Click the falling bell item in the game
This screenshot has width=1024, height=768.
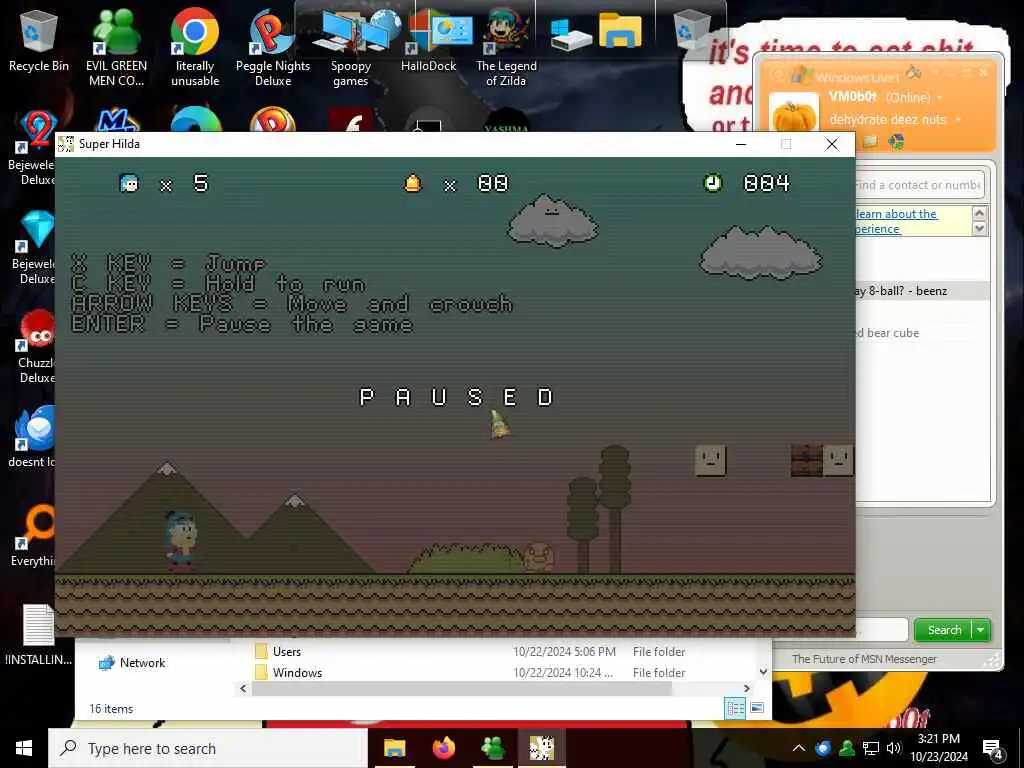pyautogui.click(x=500, y=424)
